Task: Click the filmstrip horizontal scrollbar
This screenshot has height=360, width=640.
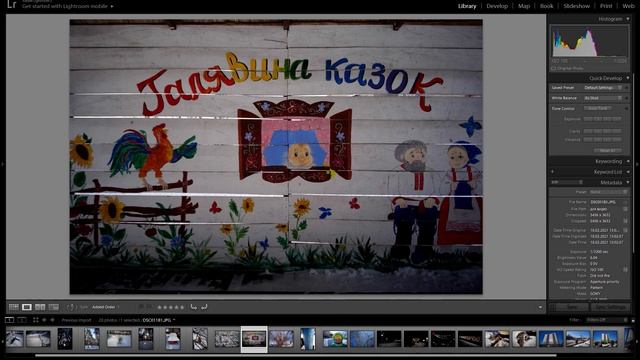Action: pos(296,356)
